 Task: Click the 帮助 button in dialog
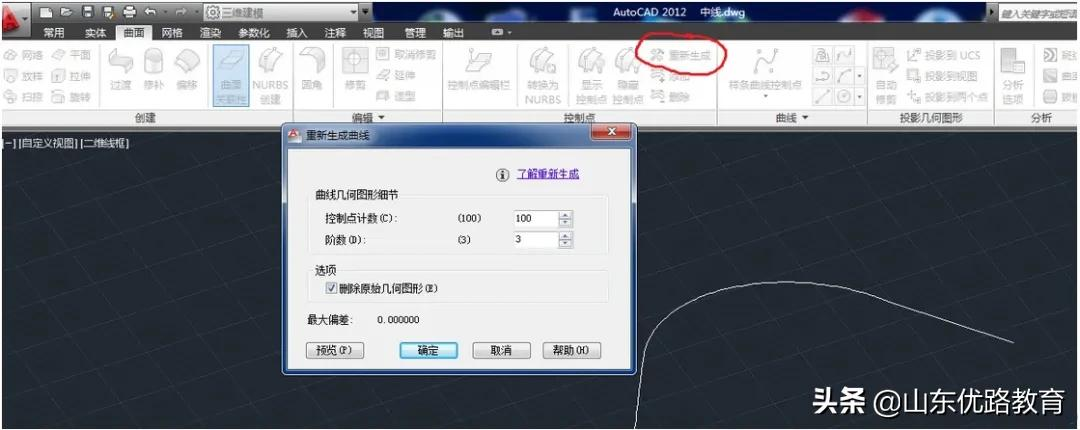(x=572, y=350)
